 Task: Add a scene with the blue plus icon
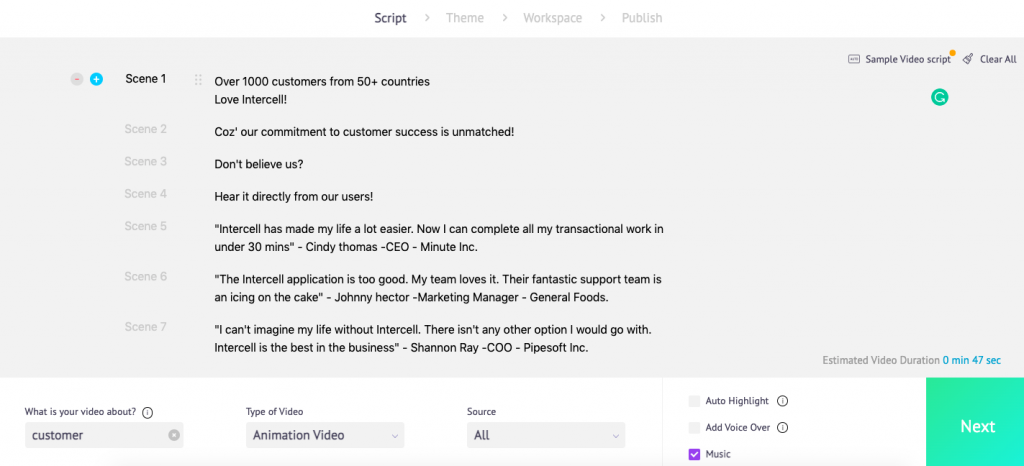(97, 79)
